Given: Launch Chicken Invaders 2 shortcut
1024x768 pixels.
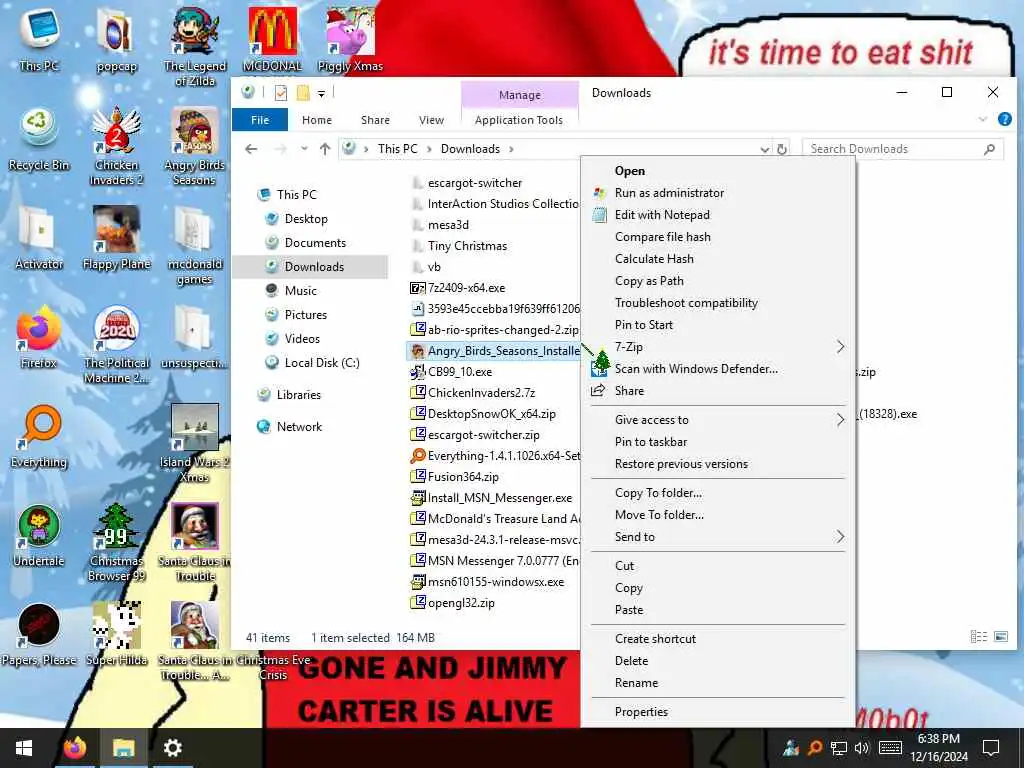Looking at the screenshot, I should [116, 146].
